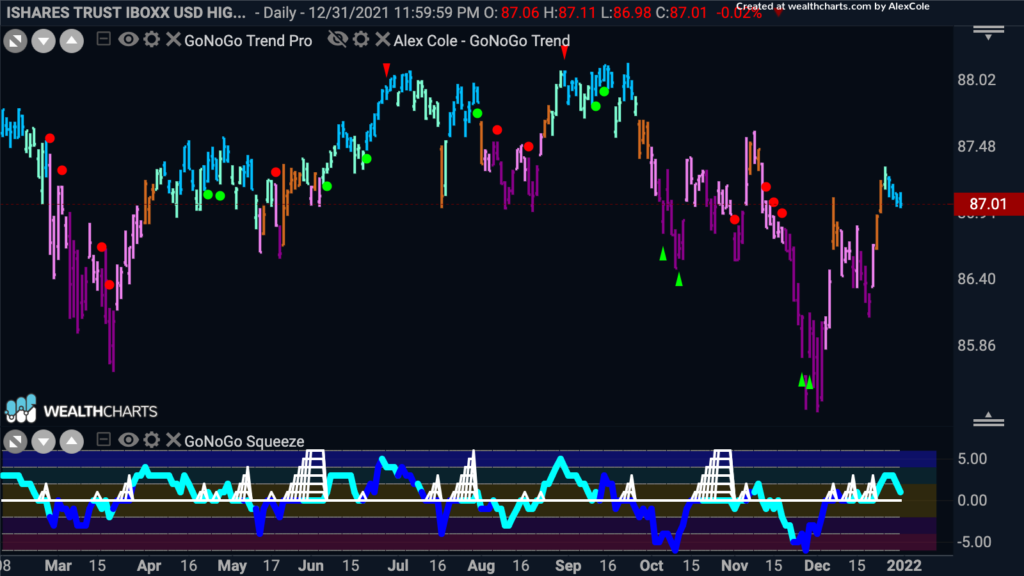Click the Oct date label
The width and height of the screenshot is (1024, 576).
pos(651,566)
